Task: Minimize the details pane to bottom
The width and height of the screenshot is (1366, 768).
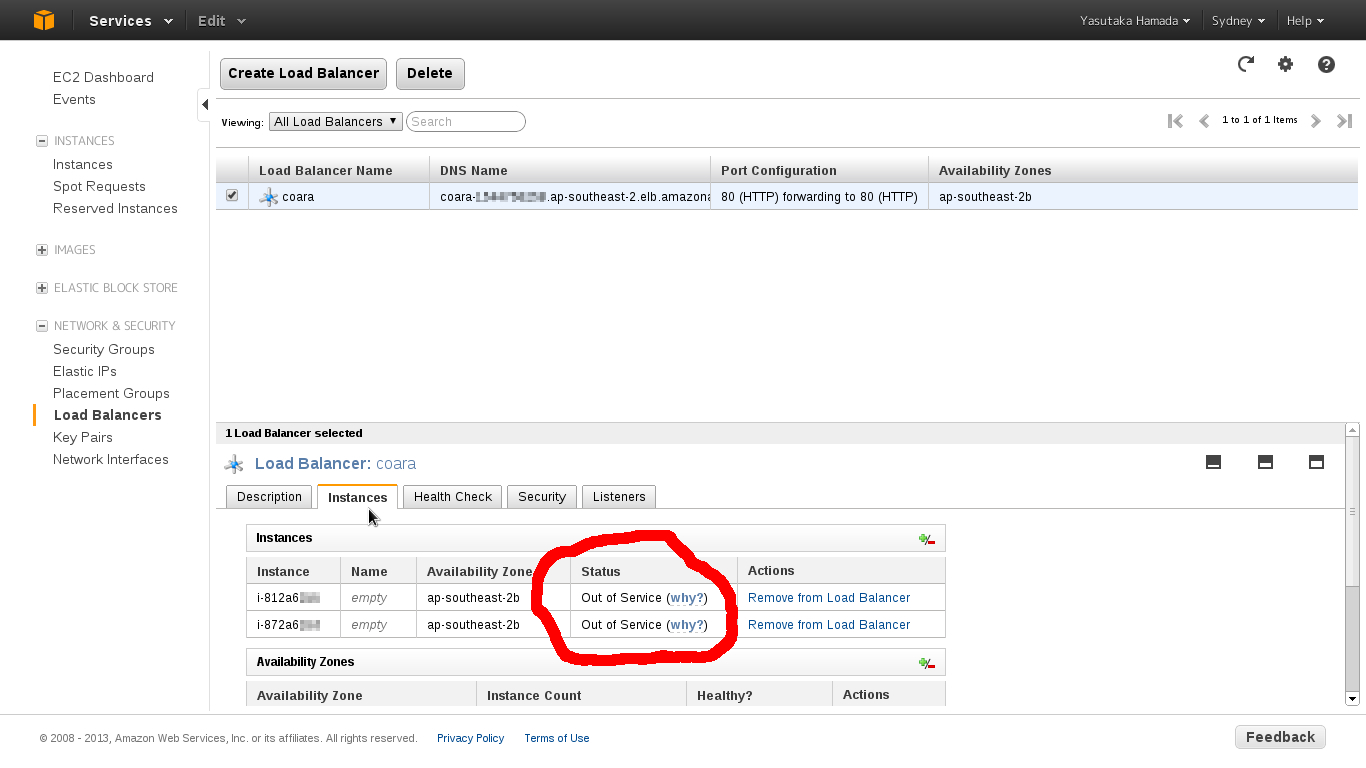Action: 1213,462
